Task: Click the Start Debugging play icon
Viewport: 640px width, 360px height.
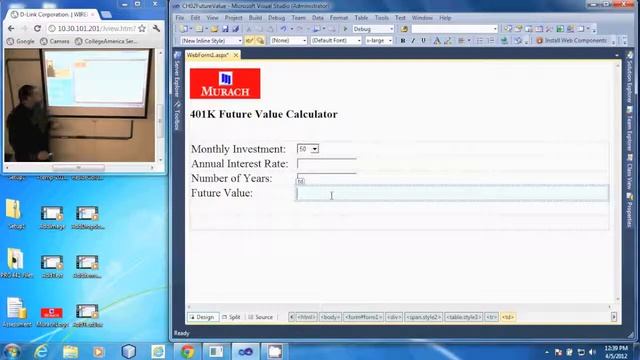Action: [x=345, y=29]
